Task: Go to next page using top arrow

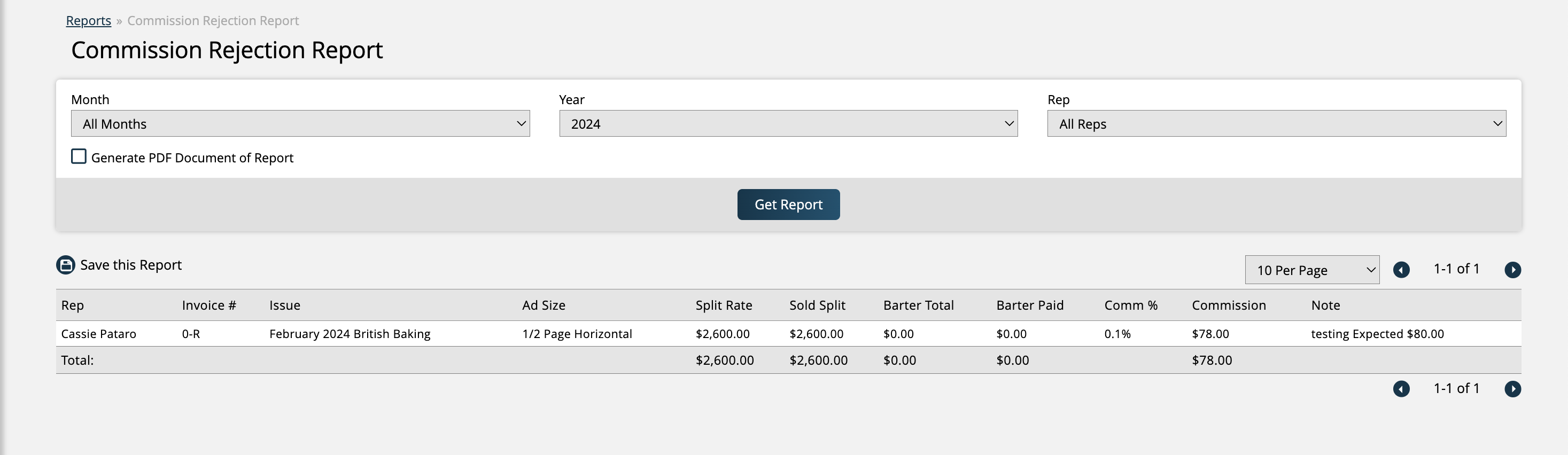Action: click(x=1512, y=270)
